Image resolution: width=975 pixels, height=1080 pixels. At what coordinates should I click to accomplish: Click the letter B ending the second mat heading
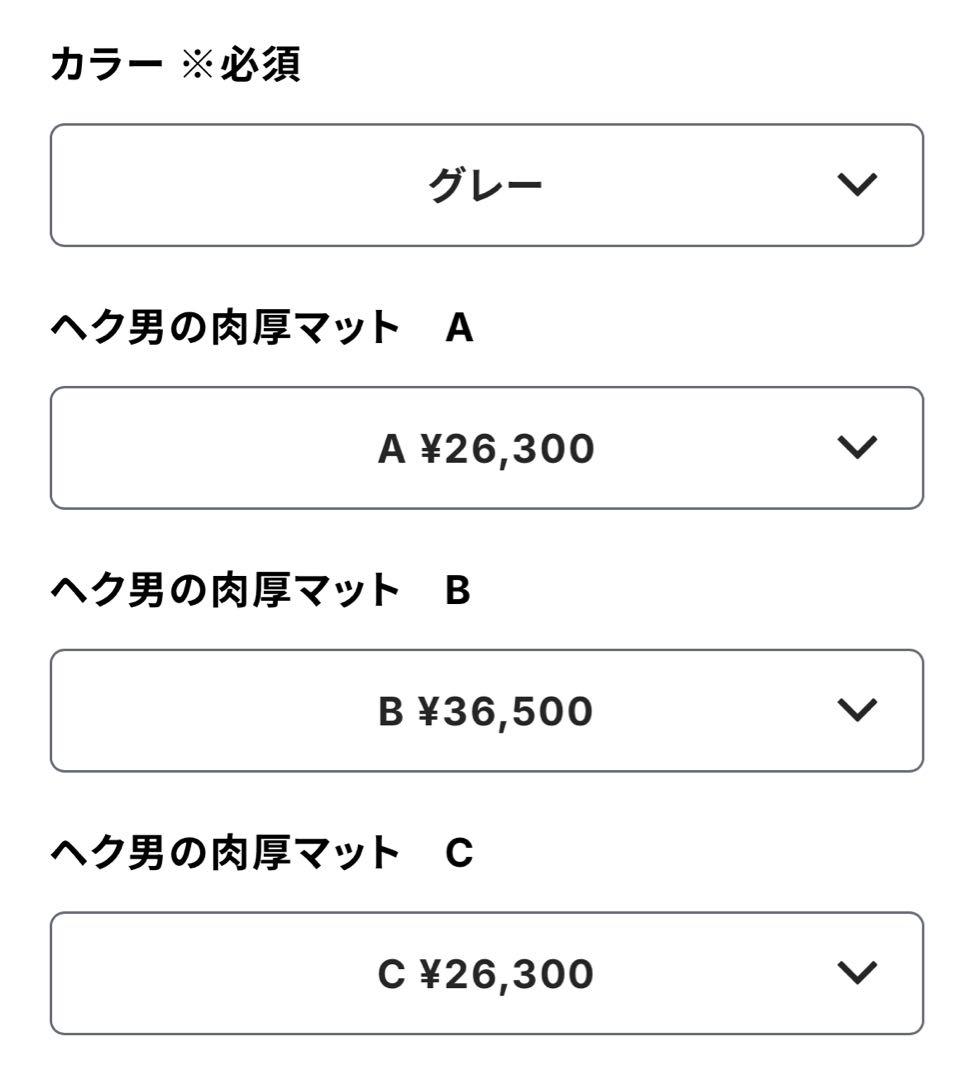coord(457,592)
